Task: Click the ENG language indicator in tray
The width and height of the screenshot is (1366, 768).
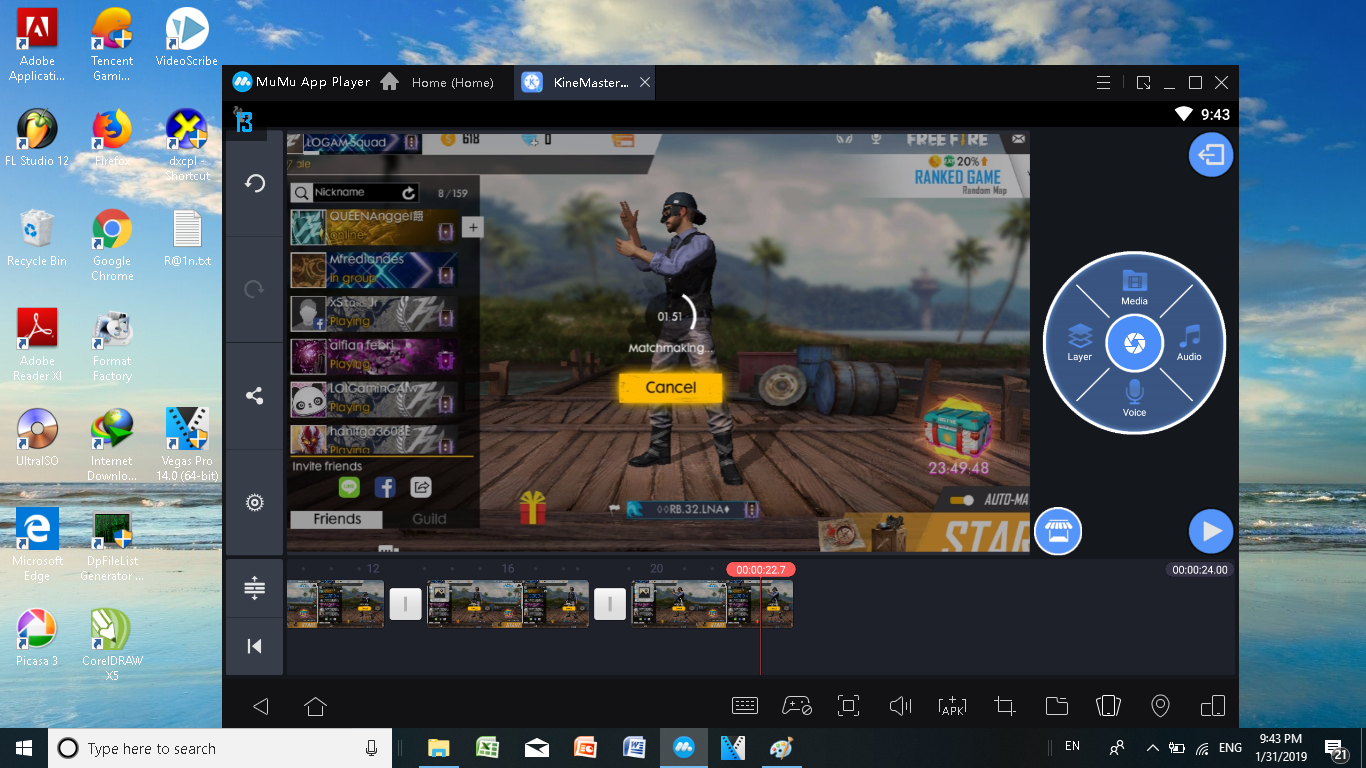Action: (x=1230, y=747)
